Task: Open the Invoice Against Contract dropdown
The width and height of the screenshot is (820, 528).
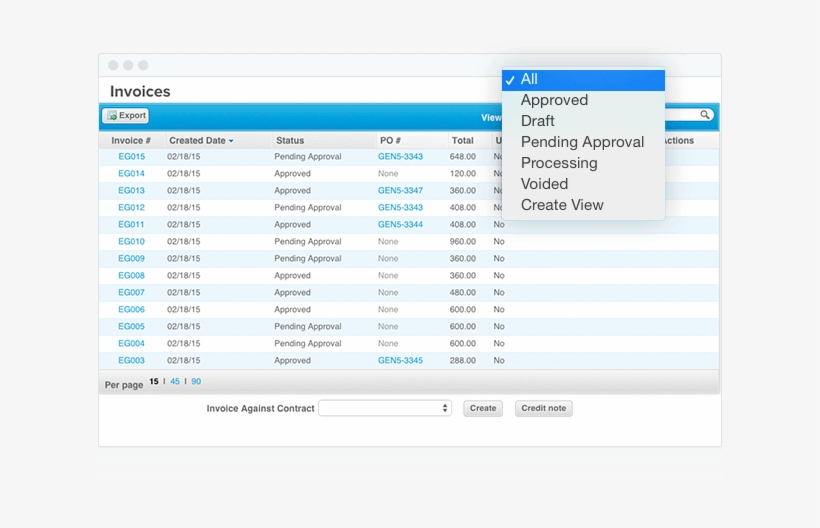Action: pos(385,408)
